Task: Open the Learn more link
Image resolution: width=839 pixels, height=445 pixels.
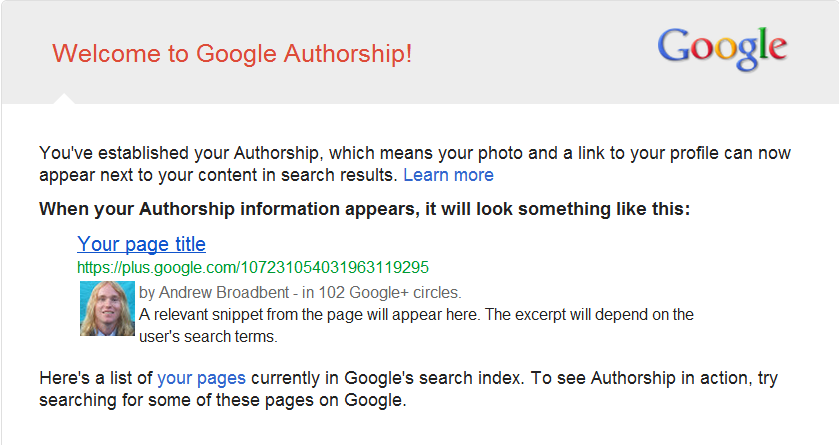Action: (448, 175)
